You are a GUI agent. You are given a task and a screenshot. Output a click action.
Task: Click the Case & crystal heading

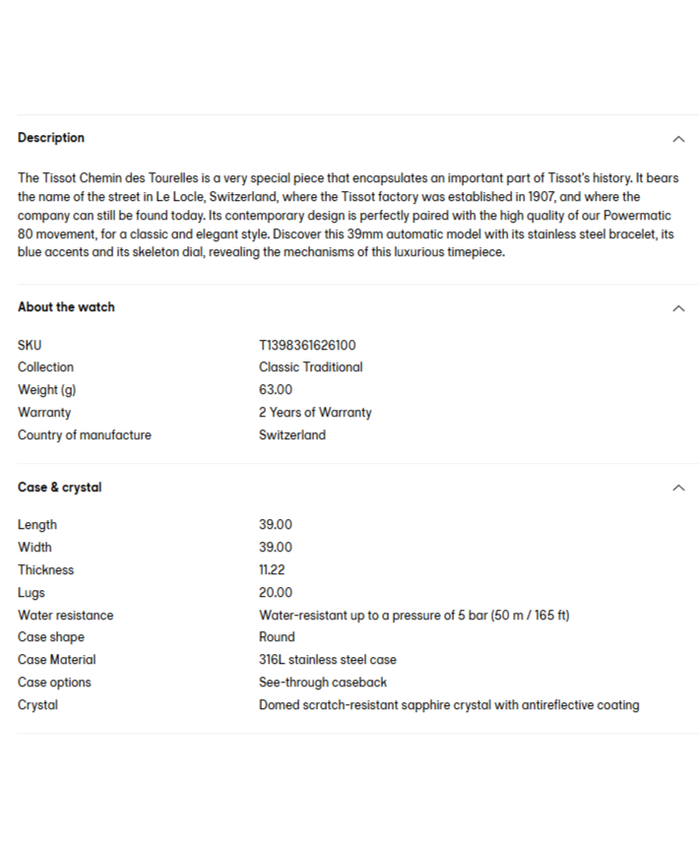[x=60, y=487]
